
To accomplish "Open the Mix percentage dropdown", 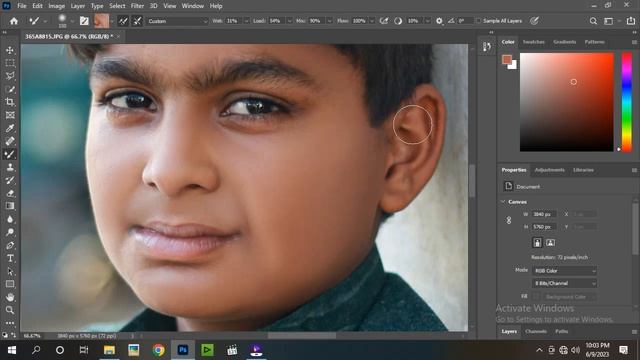I will [329, 21].
